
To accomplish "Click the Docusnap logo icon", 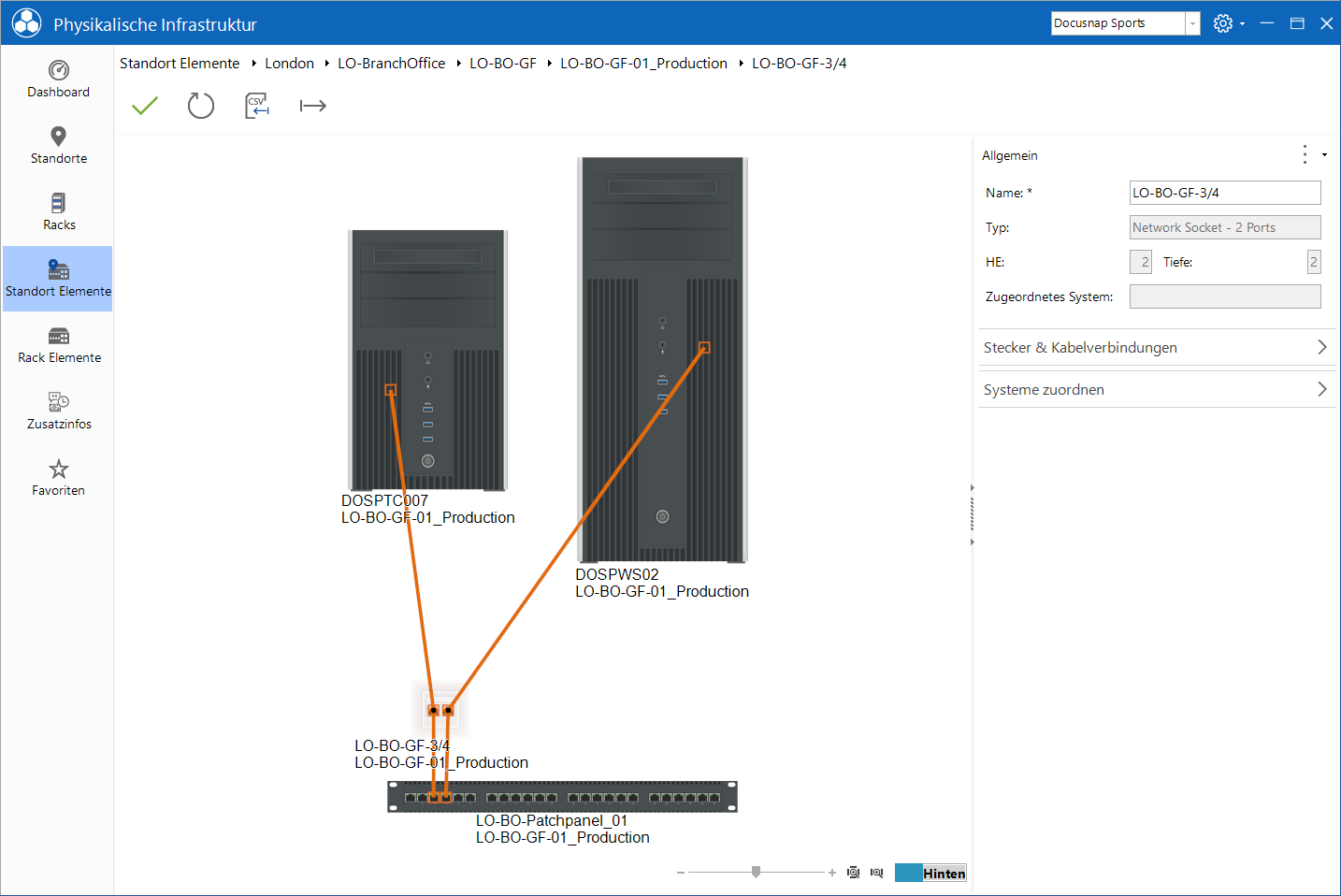I will (26, 23).
